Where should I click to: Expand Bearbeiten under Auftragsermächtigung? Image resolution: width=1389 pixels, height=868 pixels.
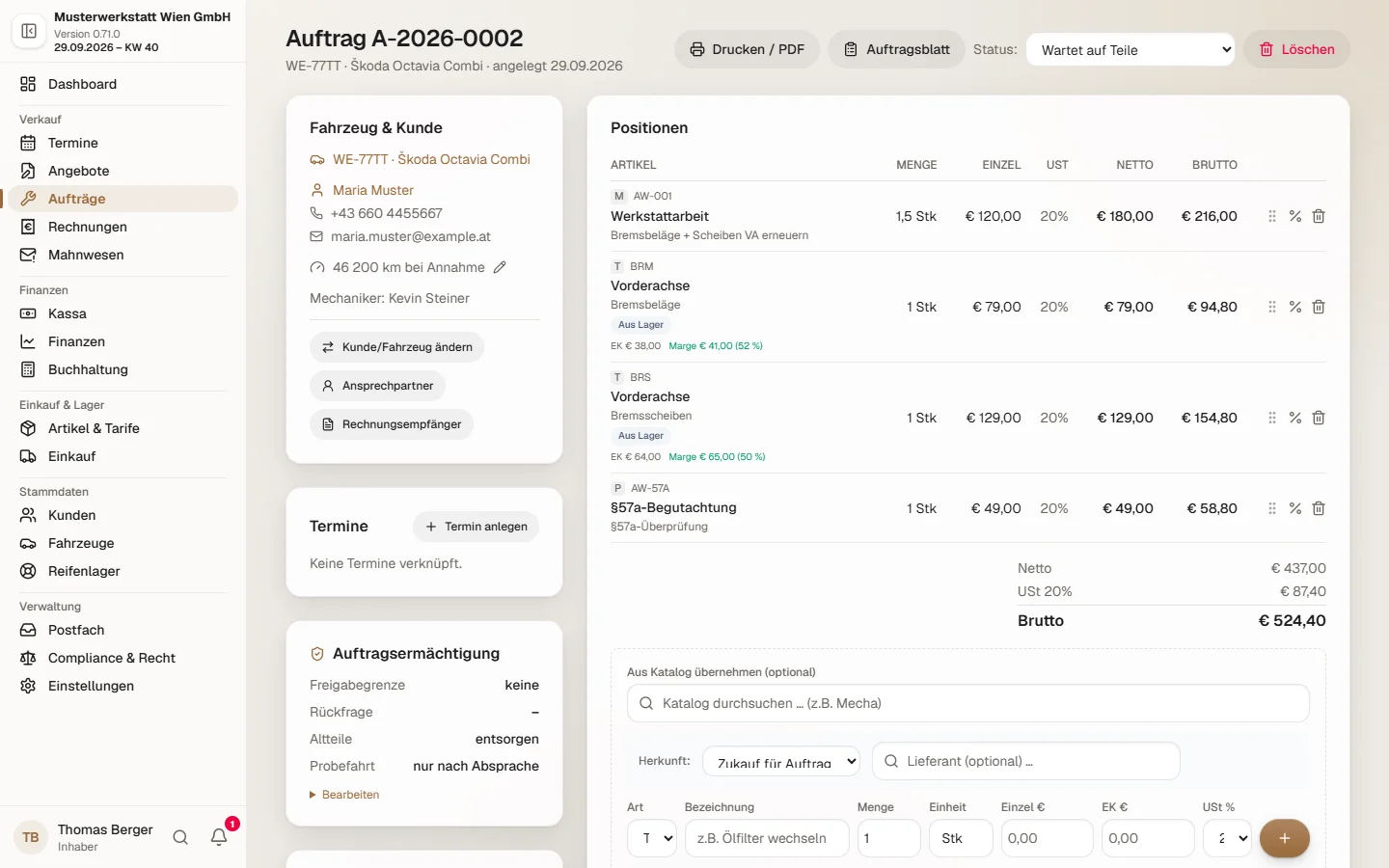(x=344, y=795)
